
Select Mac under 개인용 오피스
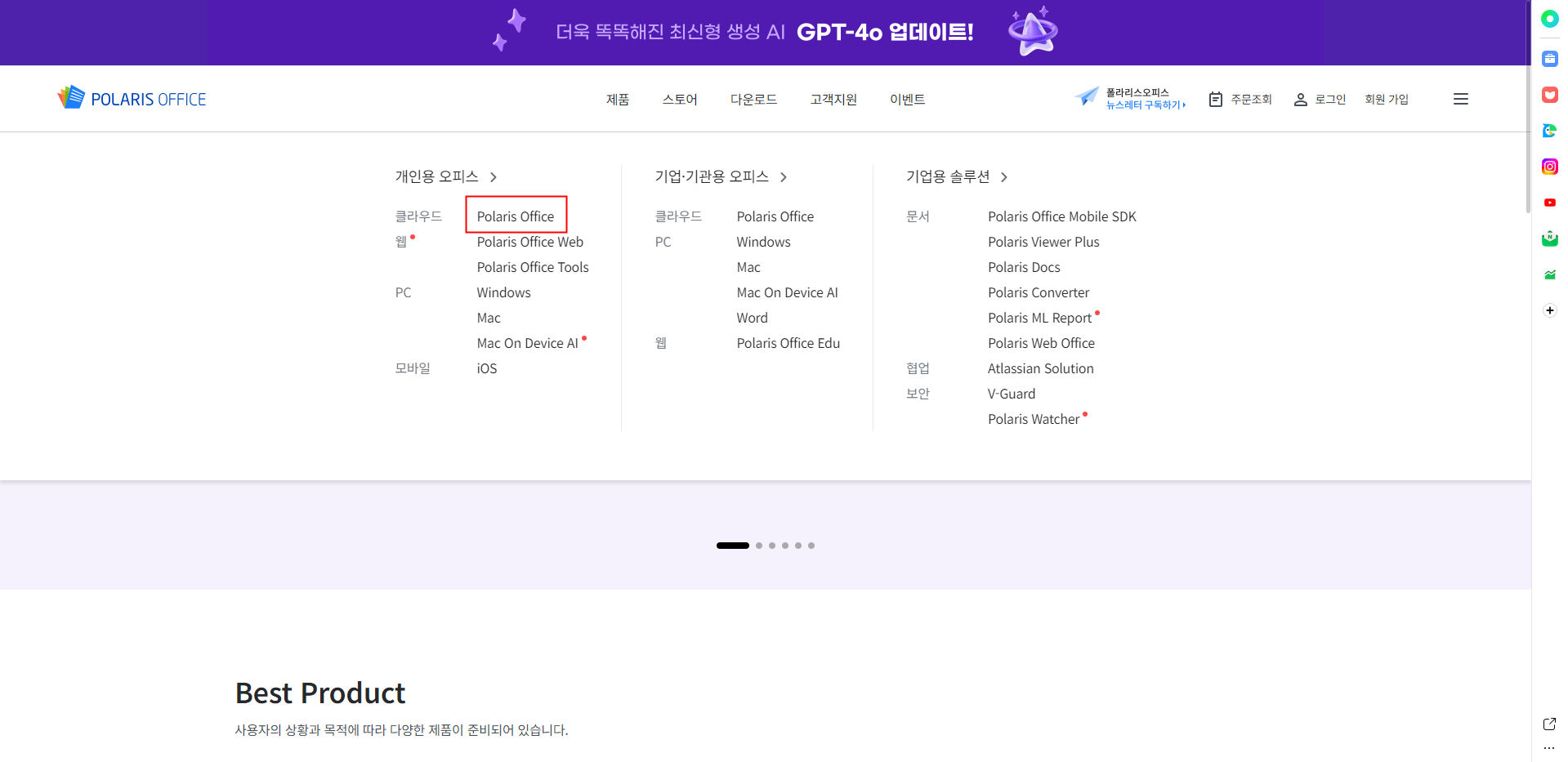489,318
